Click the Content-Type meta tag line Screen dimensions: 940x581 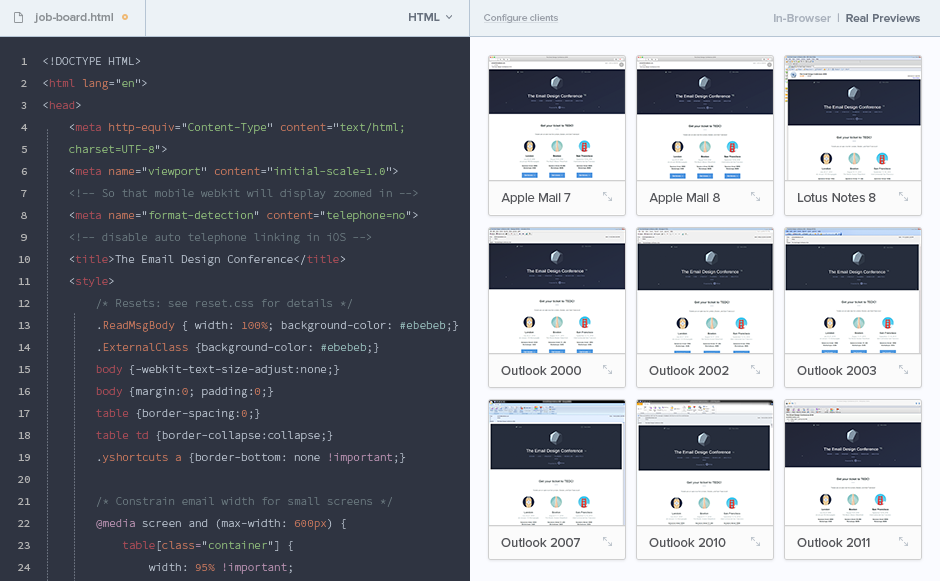click(x=237, y=127)
